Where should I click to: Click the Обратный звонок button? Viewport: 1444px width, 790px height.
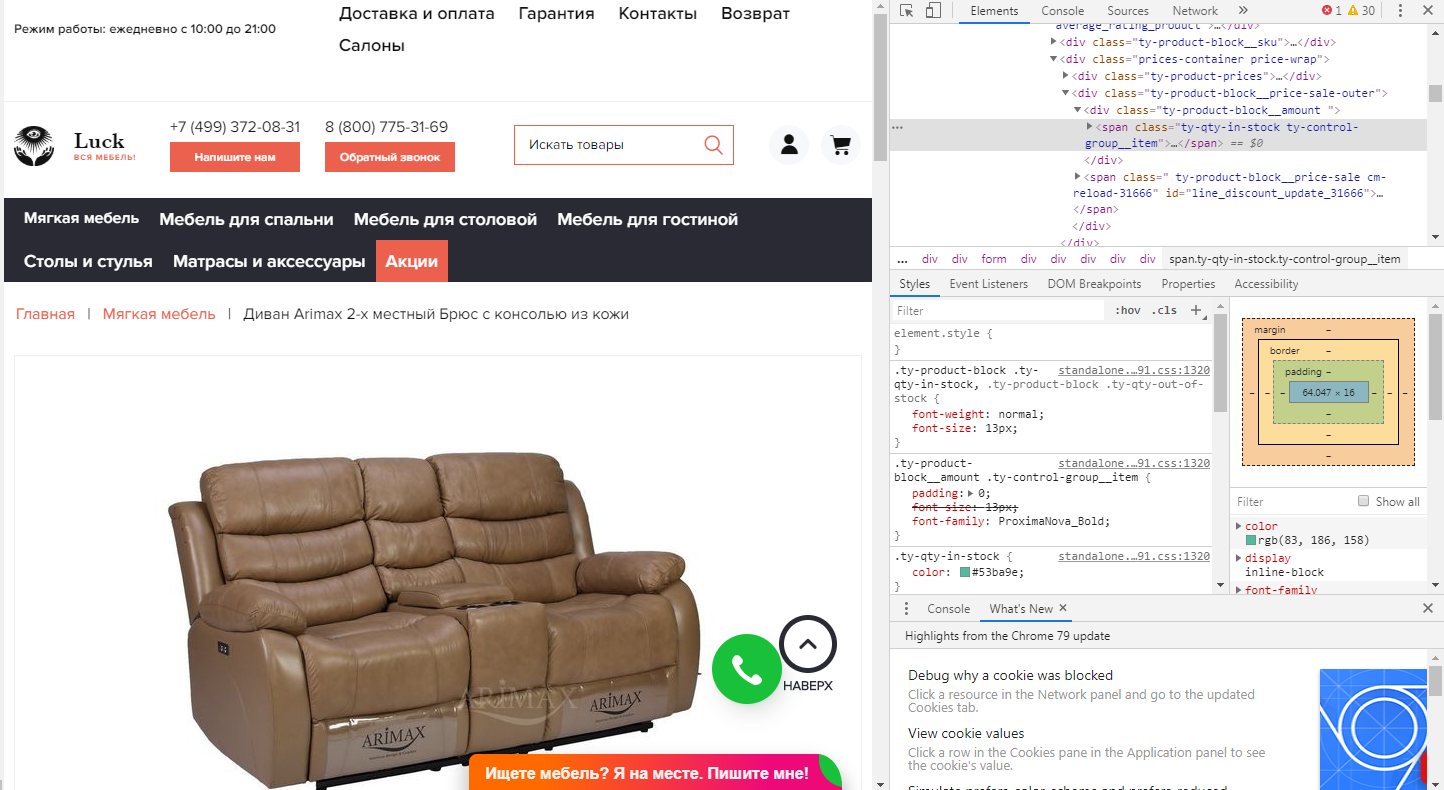pyautogui.click(x=390, y=157)
